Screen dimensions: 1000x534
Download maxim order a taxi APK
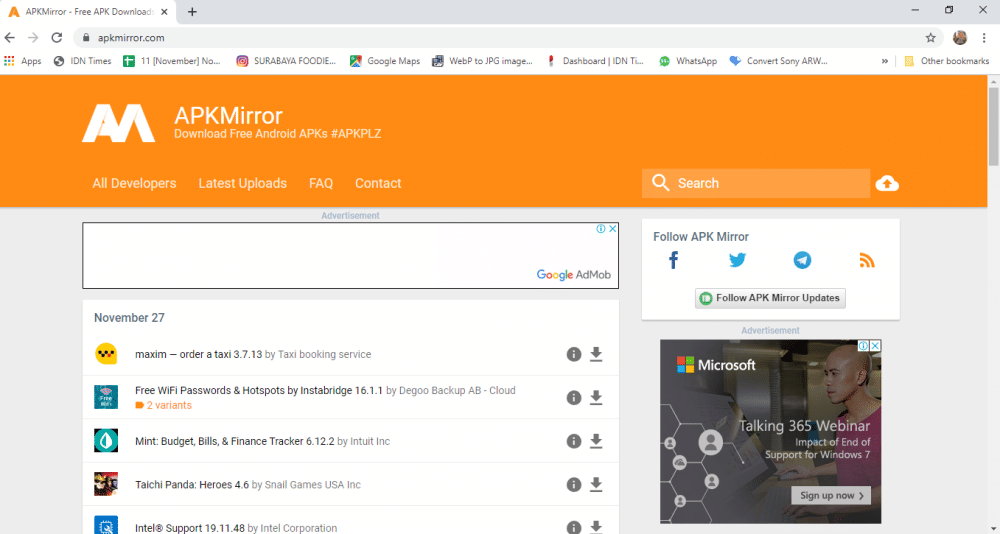[x=596, y=354]
